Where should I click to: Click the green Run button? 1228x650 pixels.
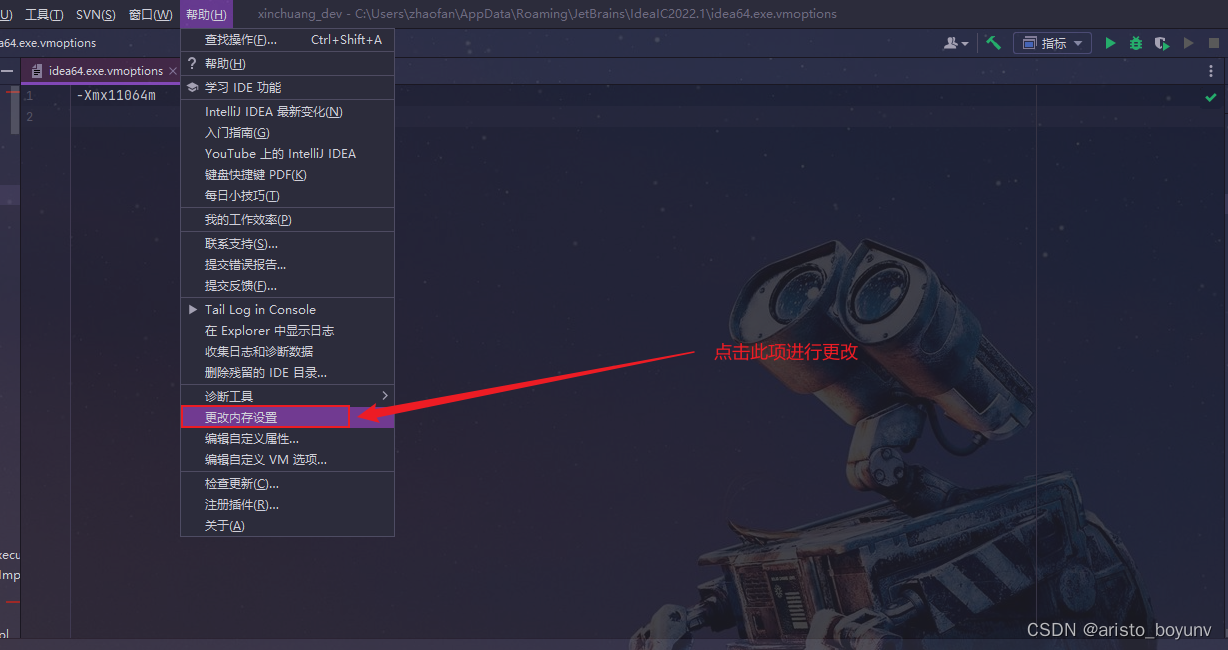1110,43
